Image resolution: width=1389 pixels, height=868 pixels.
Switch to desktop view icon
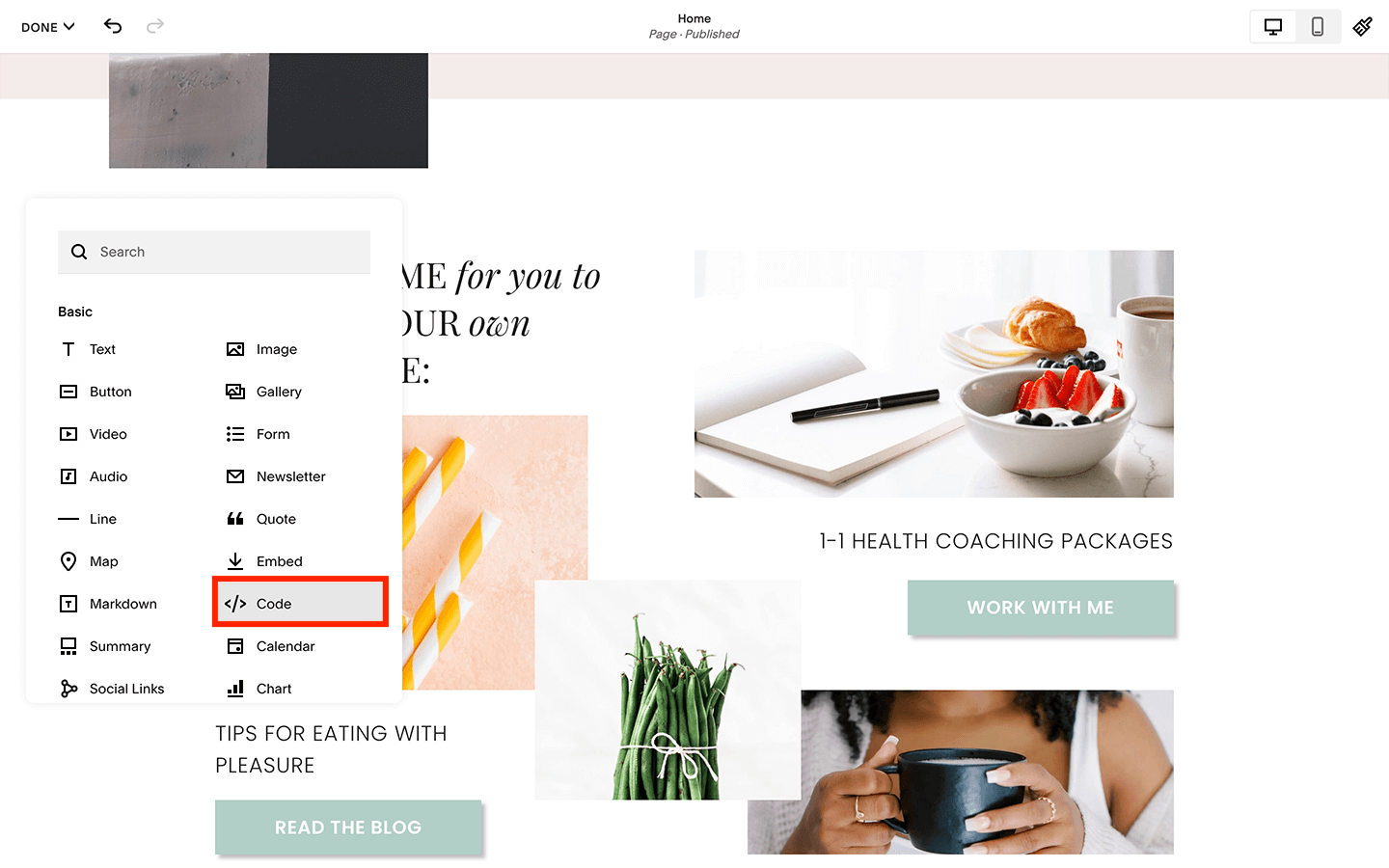click(x=1273, y=27)
